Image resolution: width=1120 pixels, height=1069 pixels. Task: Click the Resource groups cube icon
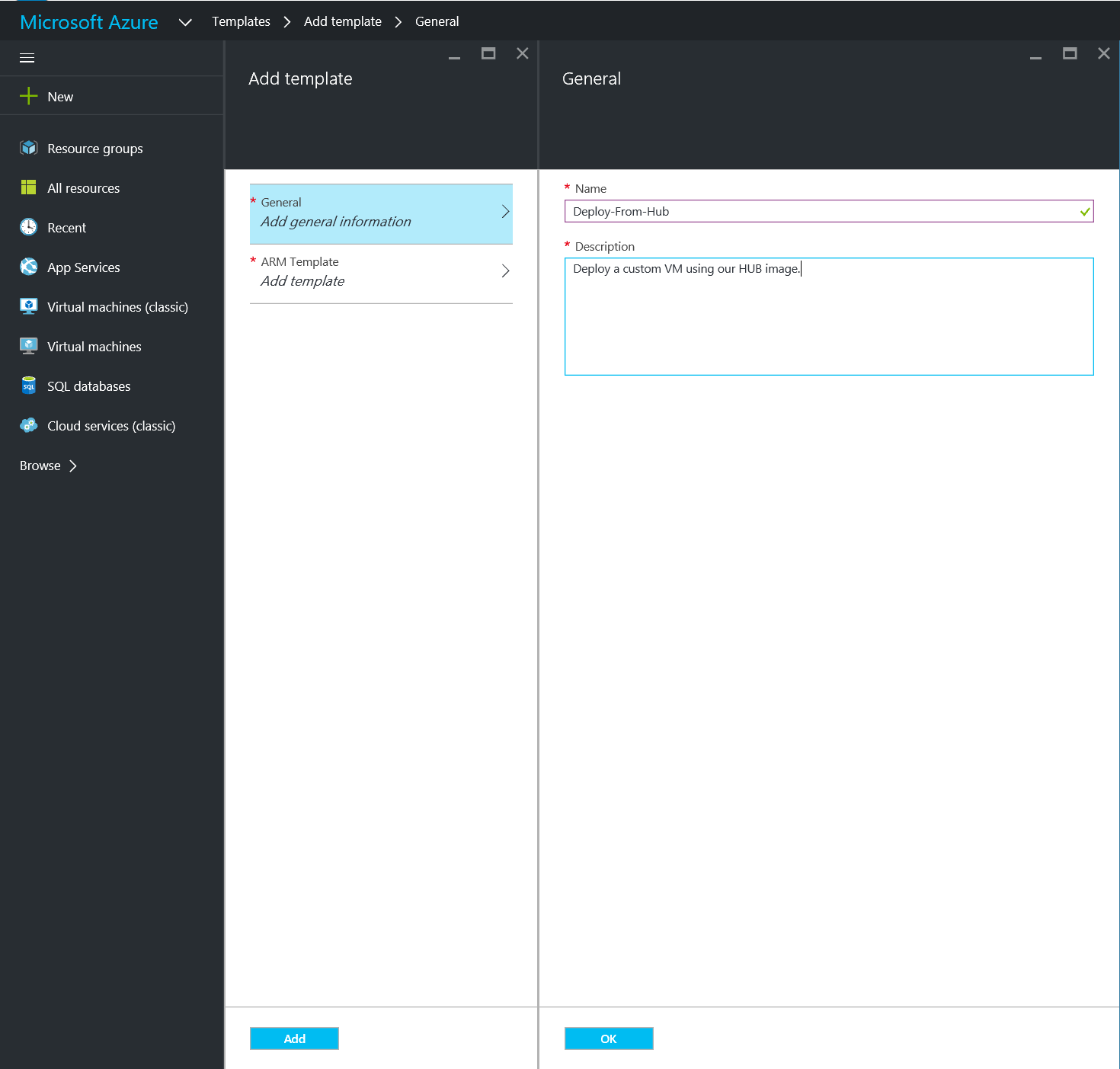coord(29,148)
